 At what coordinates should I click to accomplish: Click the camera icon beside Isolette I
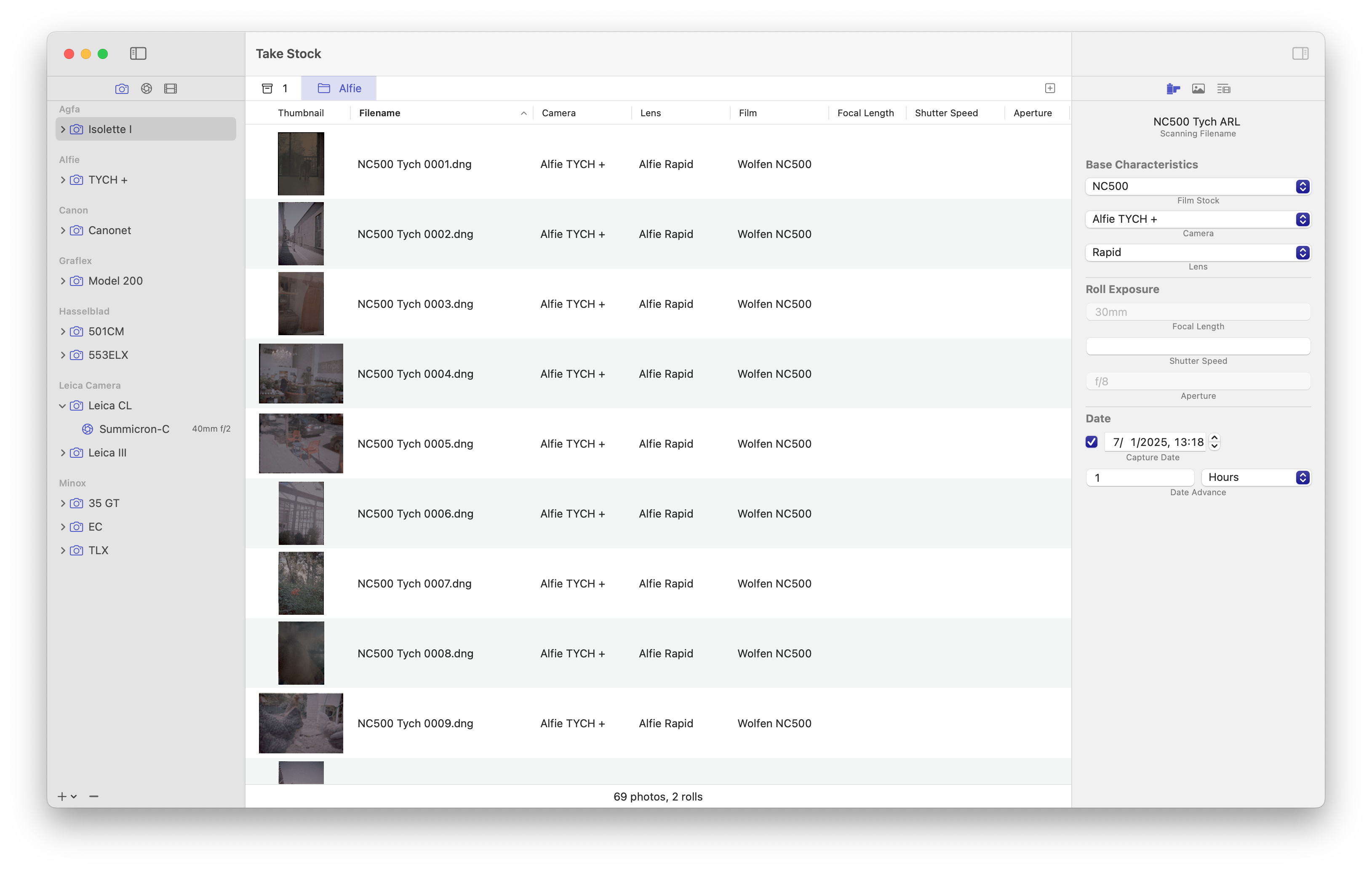click(76, 129)
